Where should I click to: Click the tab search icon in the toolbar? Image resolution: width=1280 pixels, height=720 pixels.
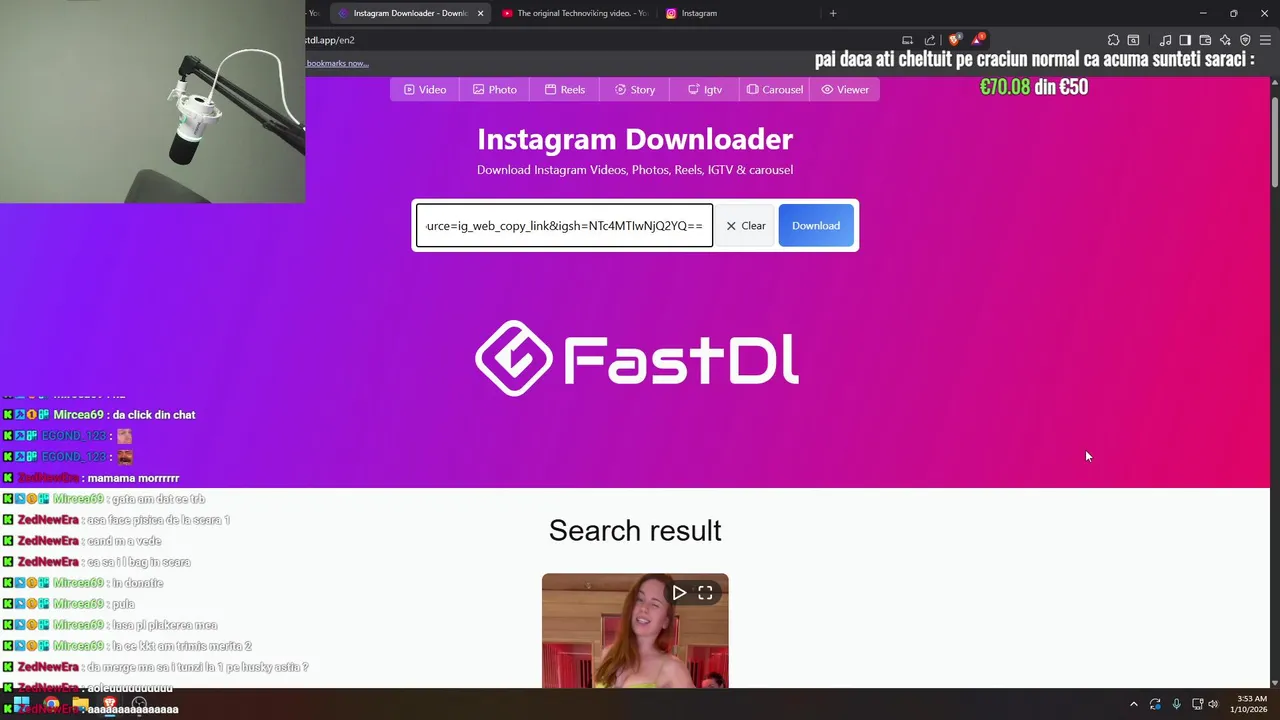point(1133,40)
